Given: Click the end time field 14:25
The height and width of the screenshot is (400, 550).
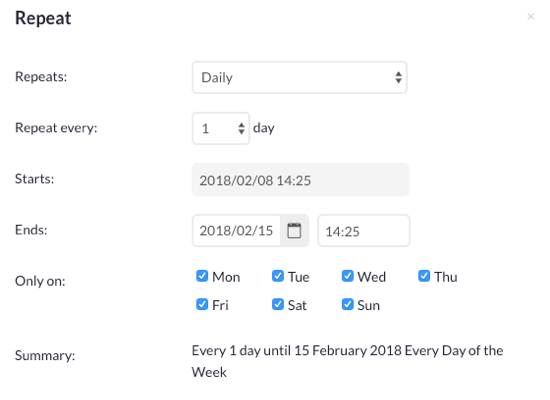Looking at the screenshot, I should tap(364, 231).
